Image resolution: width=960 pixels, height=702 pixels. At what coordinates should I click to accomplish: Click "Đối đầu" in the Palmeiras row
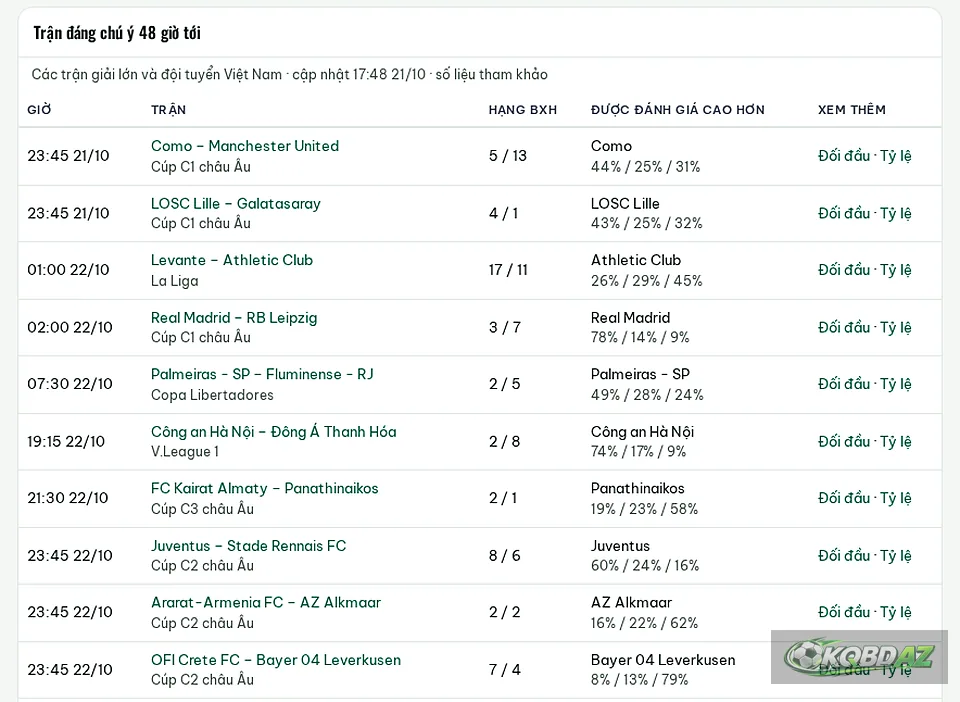[844, 383]
